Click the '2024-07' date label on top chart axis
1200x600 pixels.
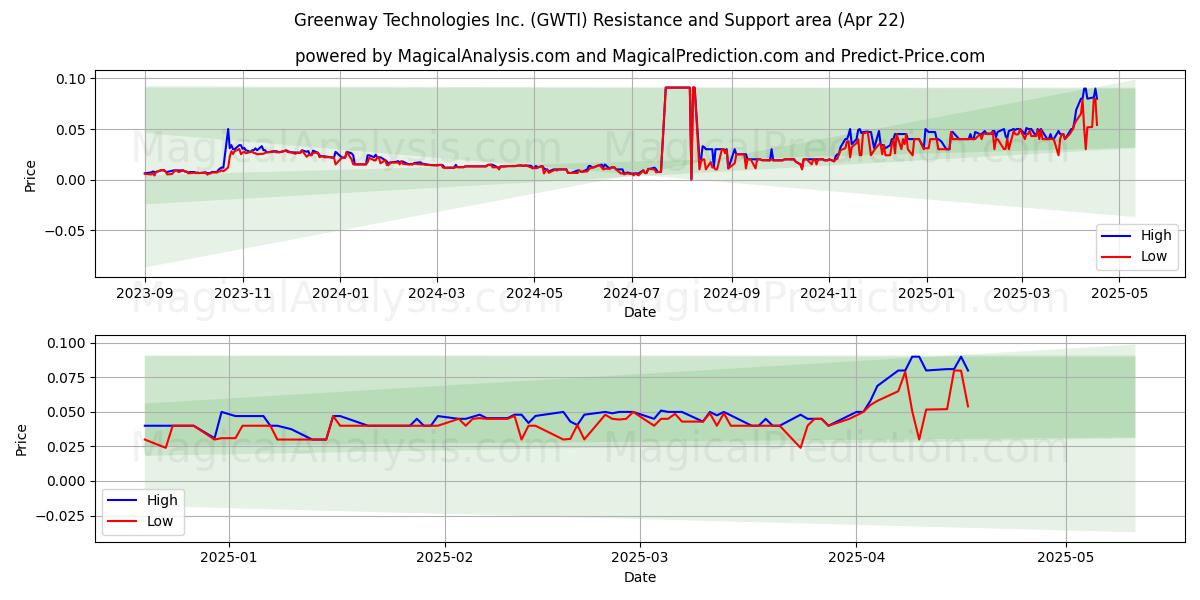[x=631, y=294]
